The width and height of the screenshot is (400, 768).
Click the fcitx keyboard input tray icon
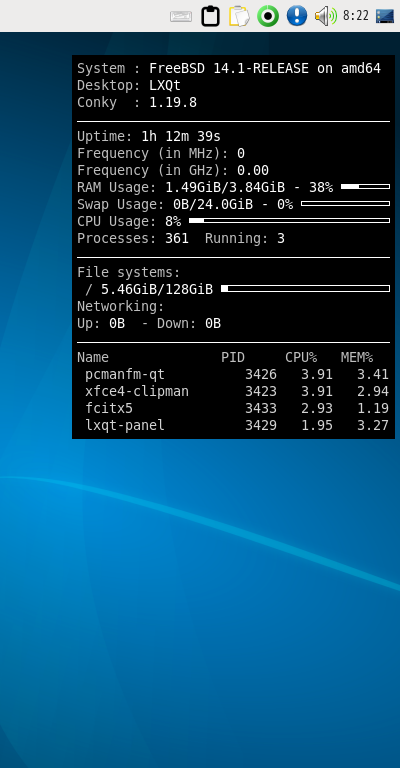click(181, 16)
